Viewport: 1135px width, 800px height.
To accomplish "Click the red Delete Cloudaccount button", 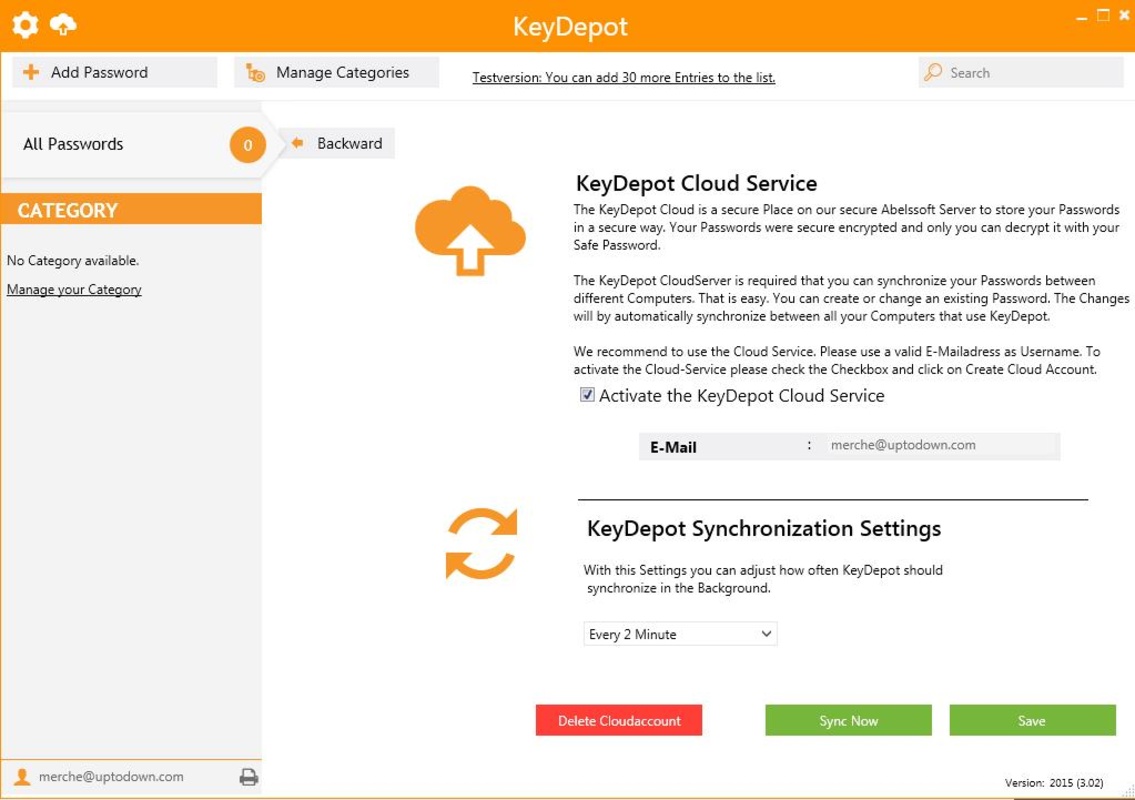I will [619, 721].
